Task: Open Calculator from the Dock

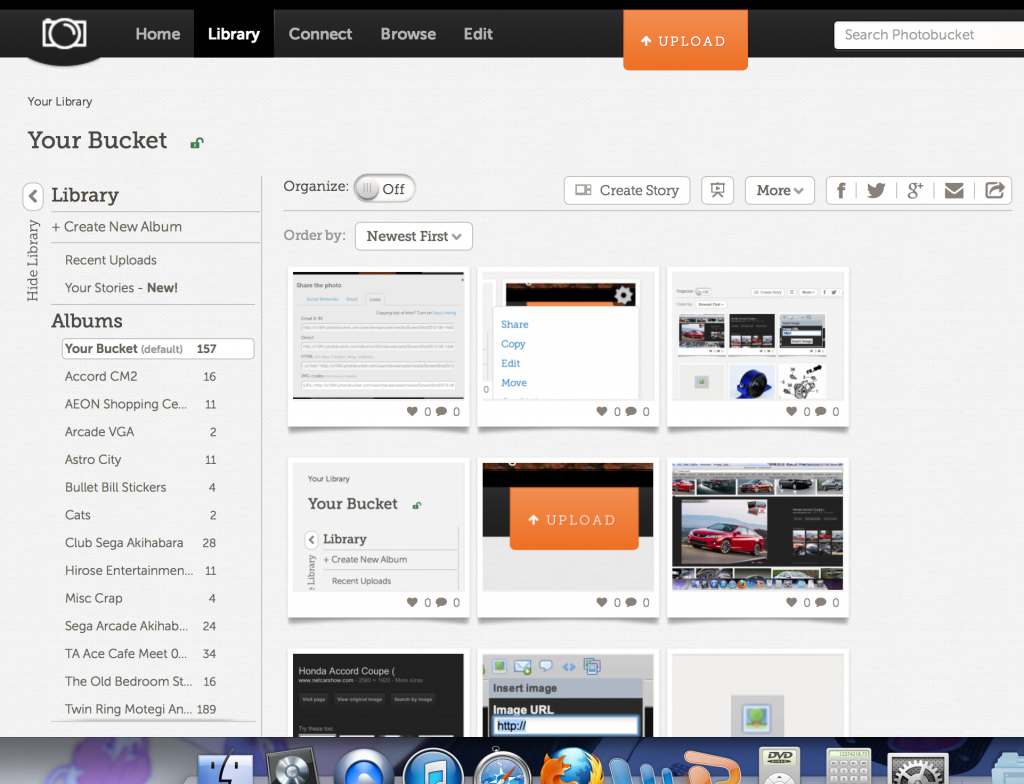Action: click(x=848, y=766)
